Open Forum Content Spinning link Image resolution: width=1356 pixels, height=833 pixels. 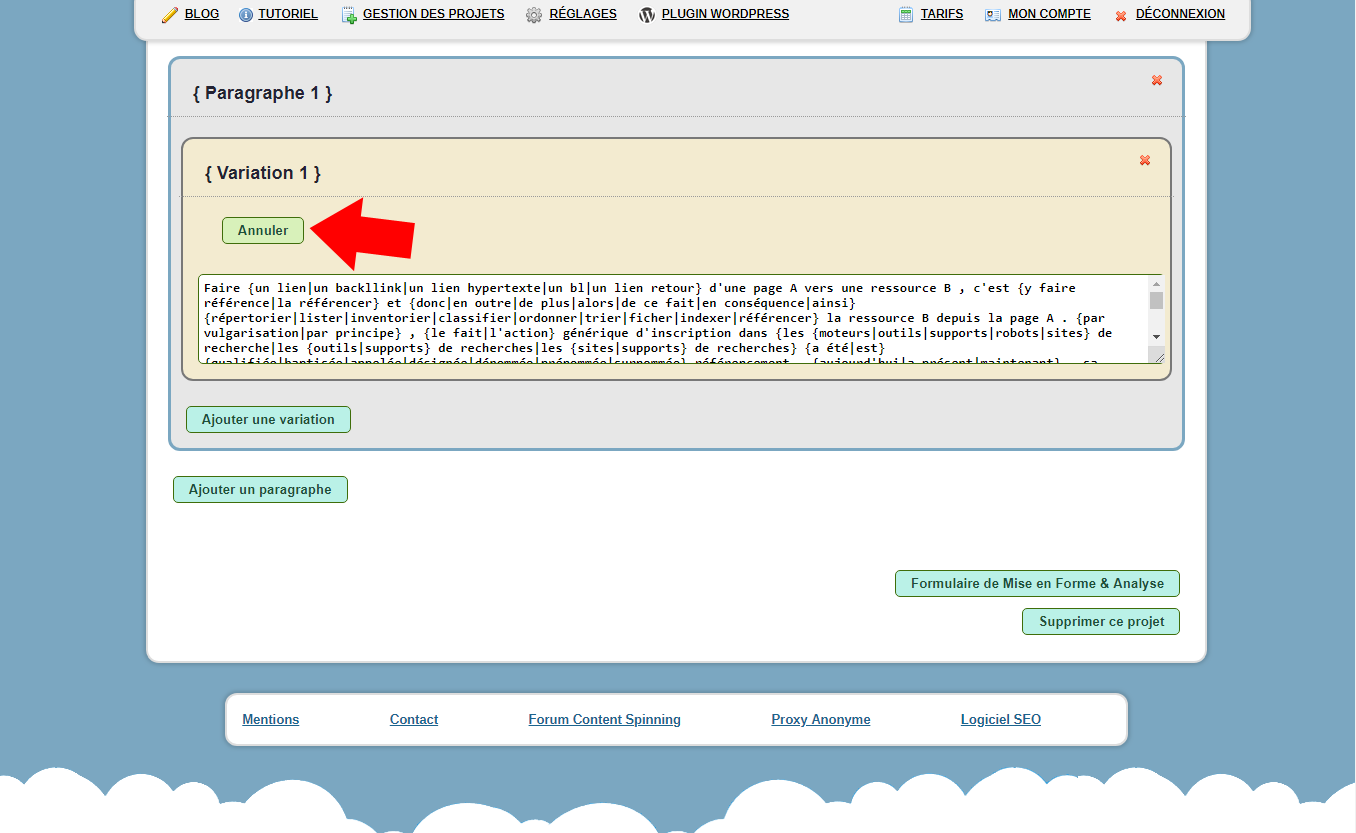tap(605, 719)
